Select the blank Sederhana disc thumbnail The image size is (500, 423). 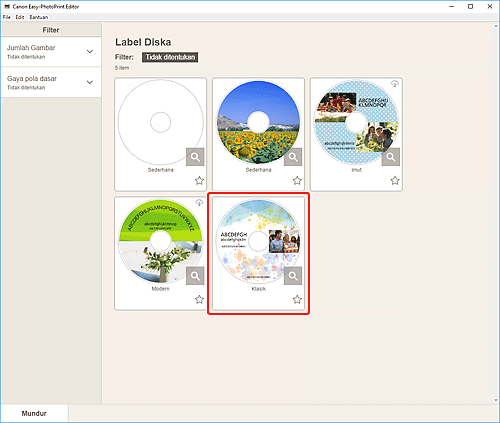click(161, 122)
